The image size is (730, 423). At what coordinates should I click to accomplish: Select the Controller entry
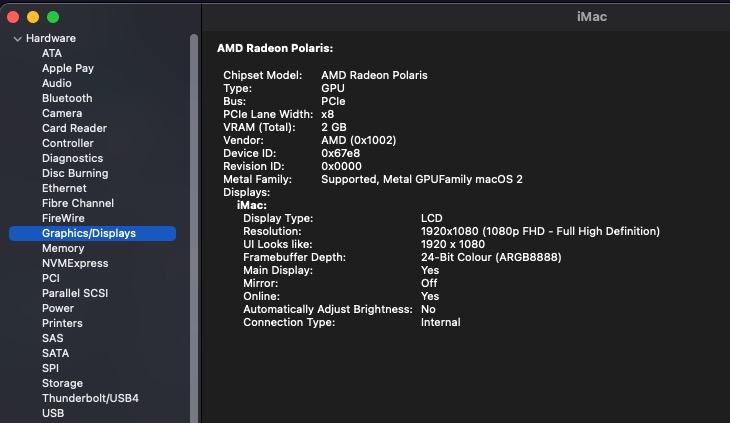68,143
